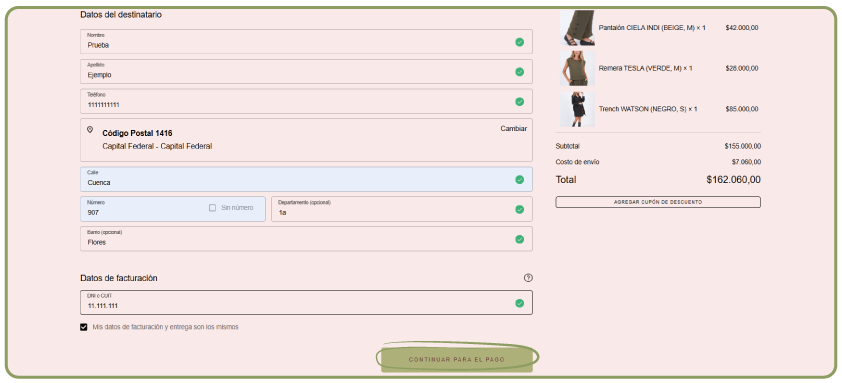This screenshot has height=383, width=842.
Task: Click the Continuar para el pago button
Action: [457, 359]
